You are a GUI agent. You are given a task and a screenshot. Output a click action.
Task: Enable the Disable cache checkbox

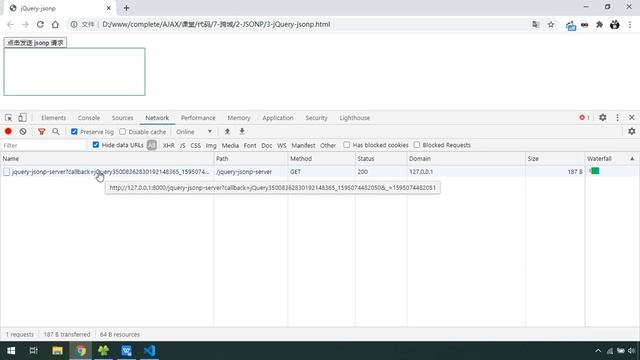[122, 131]
